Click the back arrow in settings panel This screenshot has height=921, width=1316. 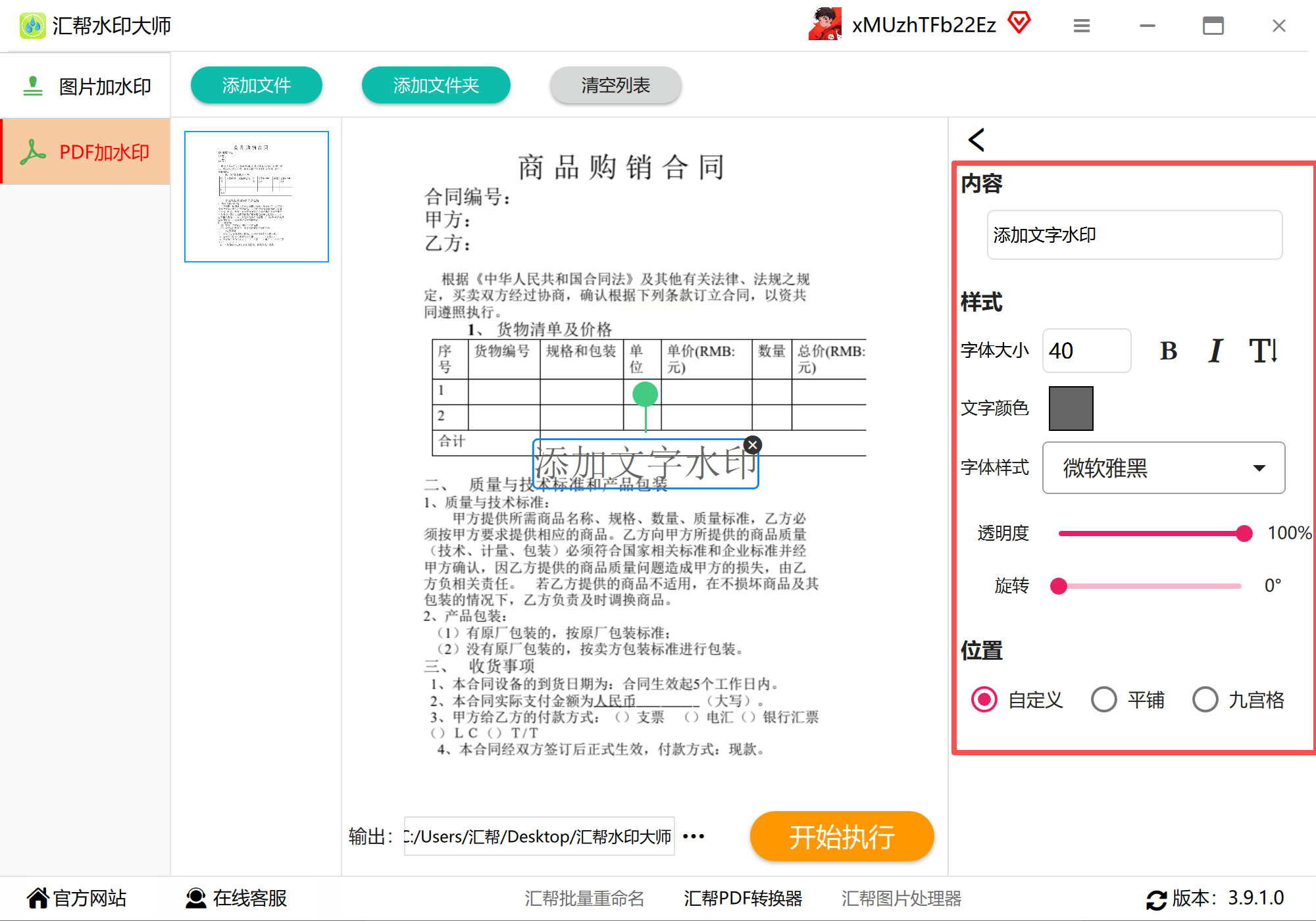pyautogui.click(x=976, y=139)
